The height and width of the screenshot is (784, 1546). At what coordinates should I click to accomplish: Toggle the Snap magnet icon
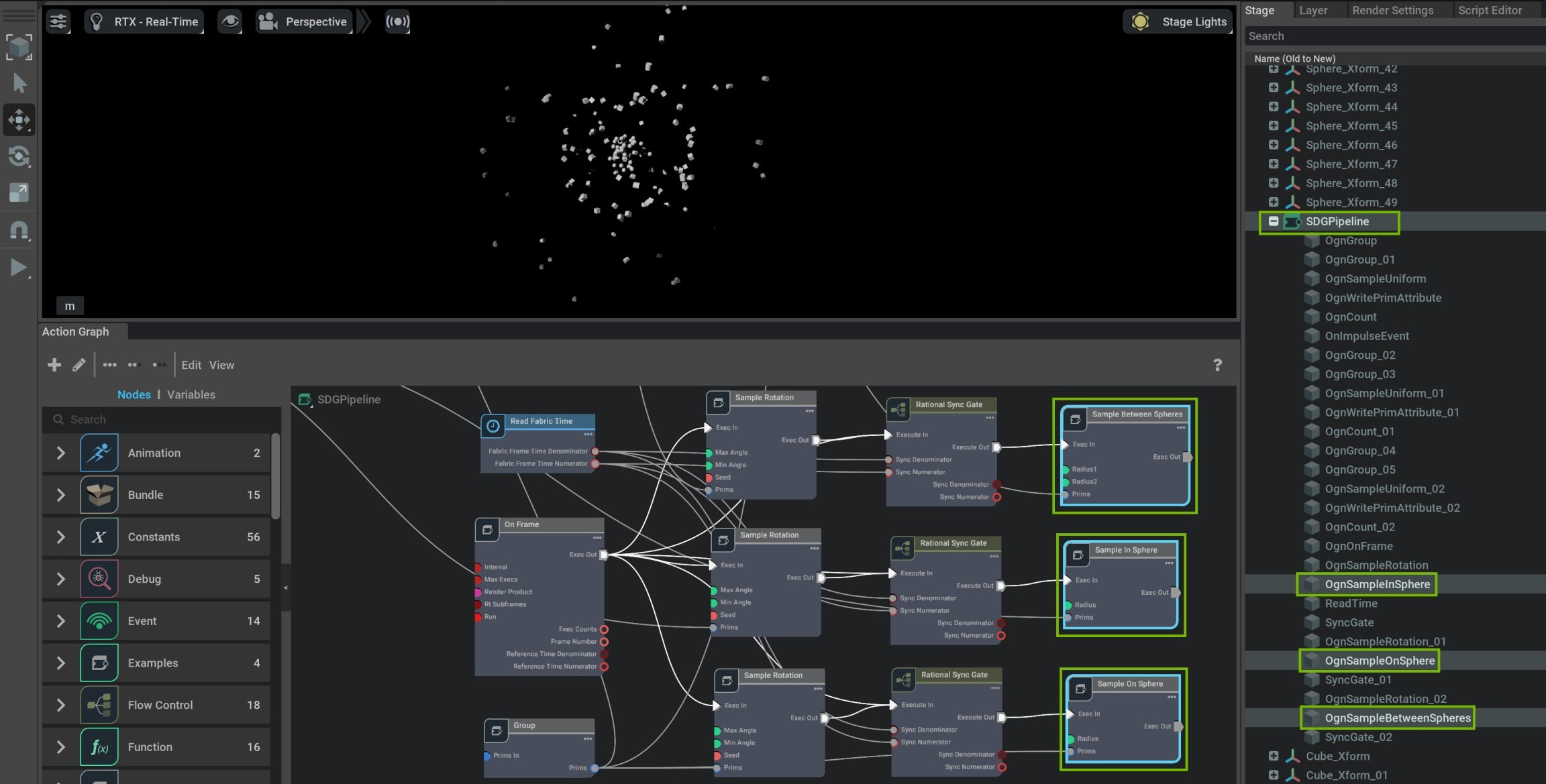point(19,231)
